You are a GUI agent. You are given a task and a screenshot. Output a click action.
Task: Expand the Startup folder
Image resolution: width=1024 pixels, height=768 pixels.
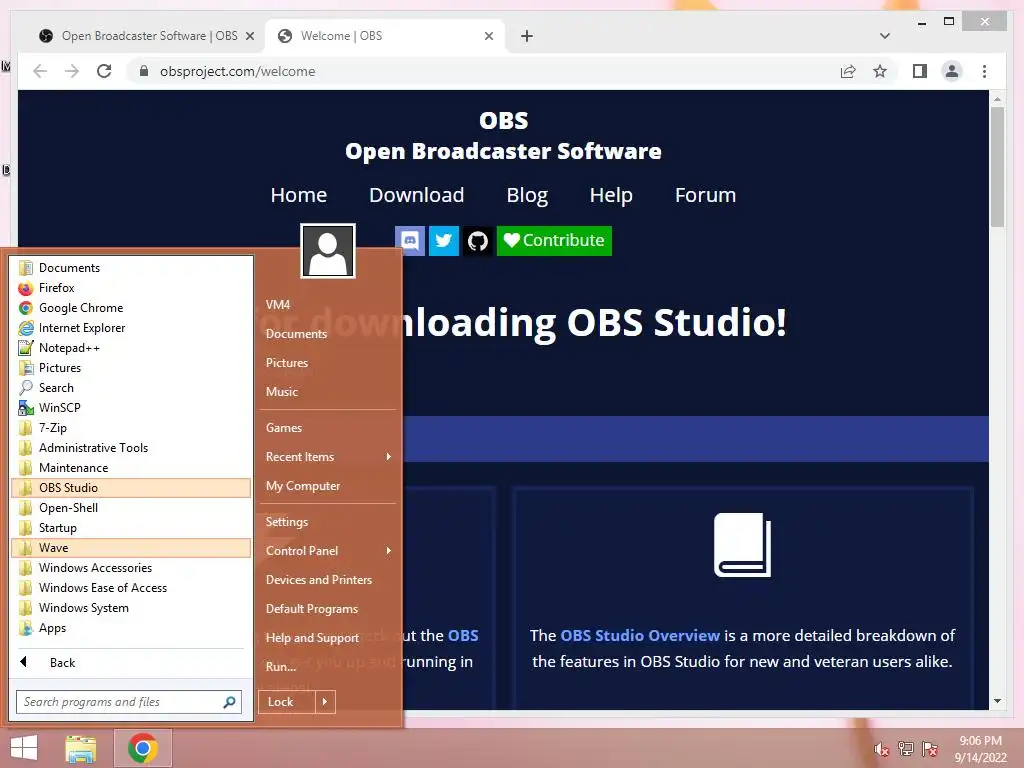point(131,528)
